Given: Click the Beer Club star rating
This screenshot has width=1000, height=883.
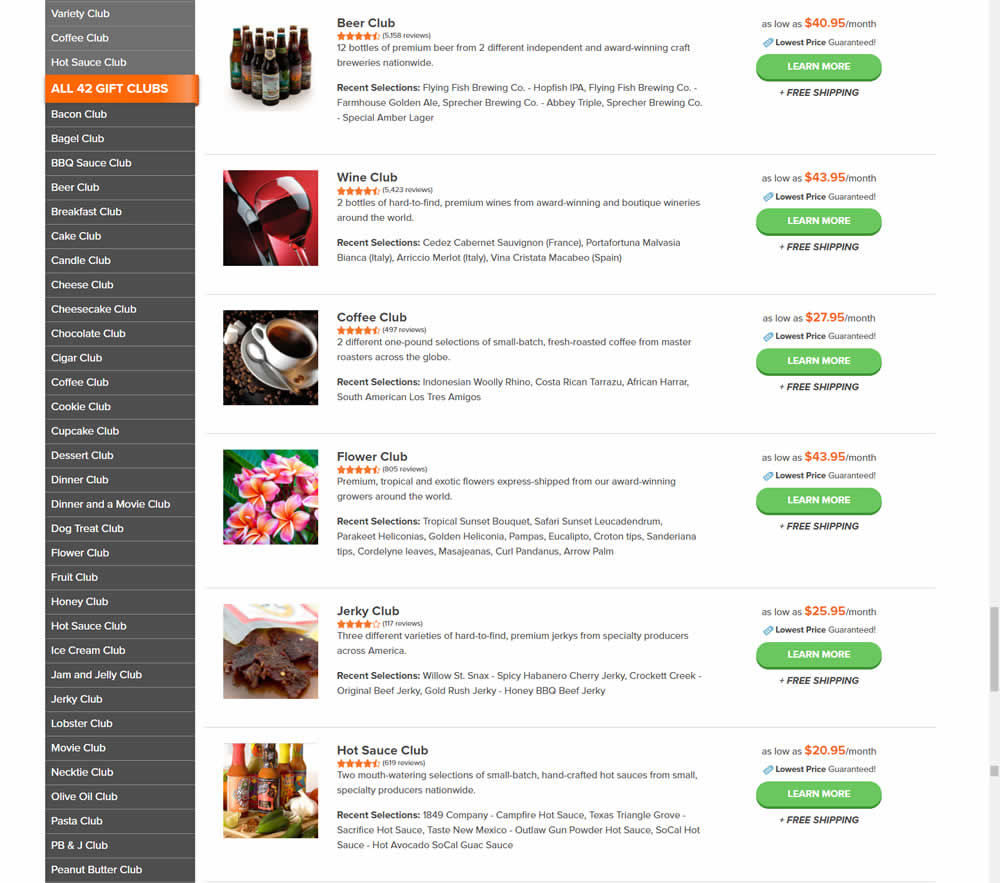Looking at the screenshot, I should point(358,36).
